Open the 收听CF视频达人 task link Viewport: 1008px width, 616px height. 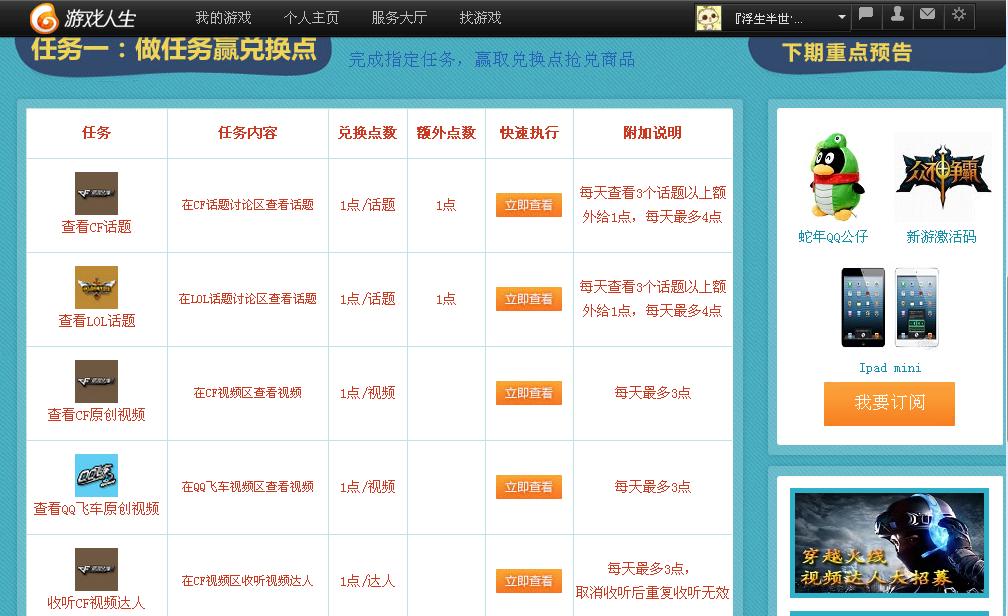(x=96, y=602)
